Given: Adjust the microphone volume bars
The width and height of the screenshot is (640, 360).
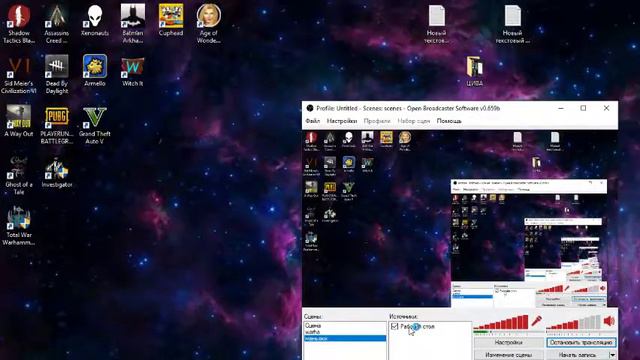Looking at the screenshot, I should tap(501, 322).
